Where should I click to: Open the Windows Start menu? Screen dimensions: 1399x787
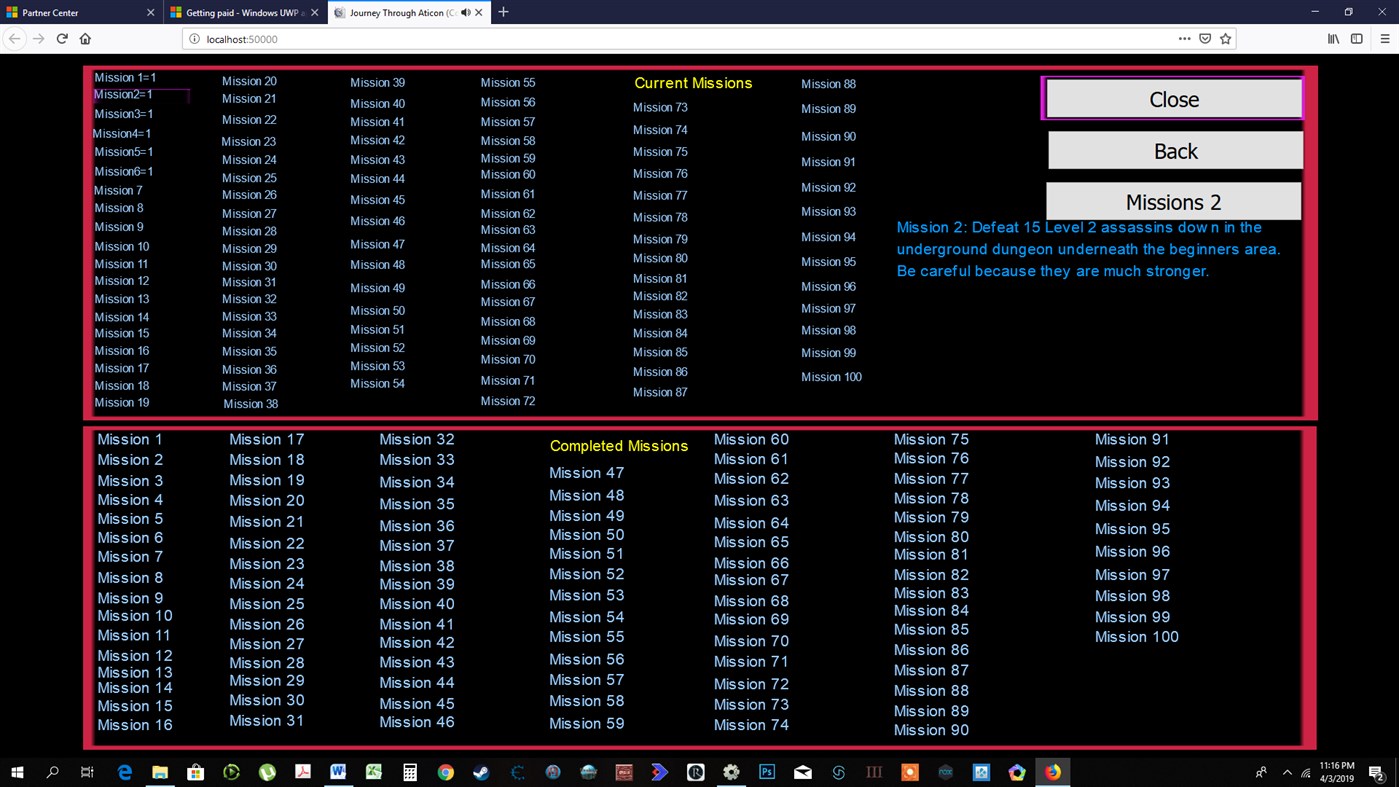(x=16, y=772)
